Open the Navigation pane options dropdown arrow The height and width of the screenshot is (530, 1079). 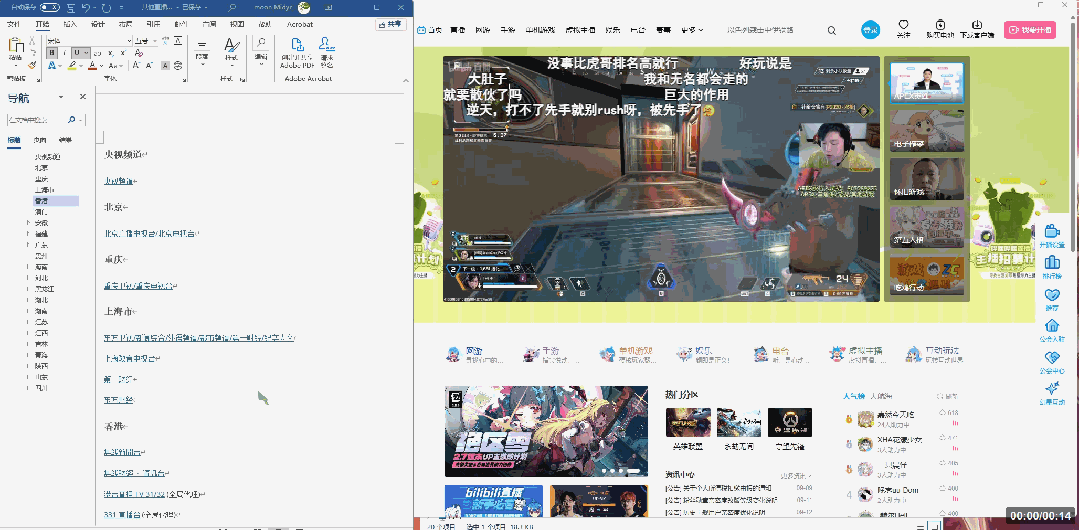61,97
